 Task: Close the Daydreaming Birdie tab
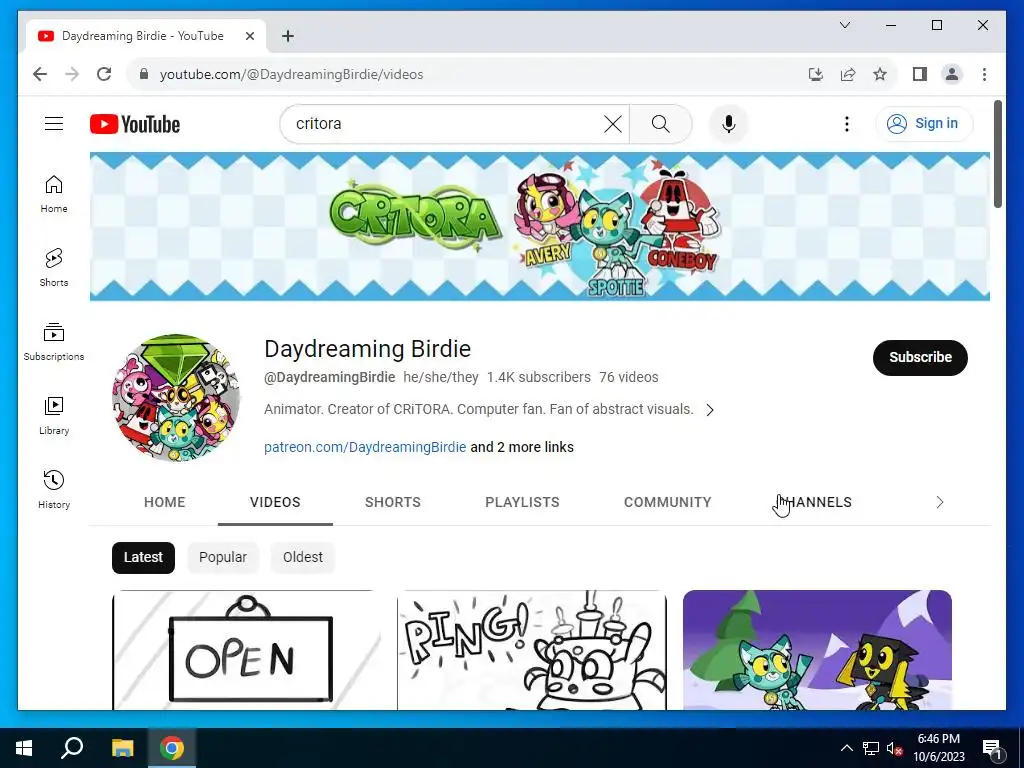click(249, 36)
